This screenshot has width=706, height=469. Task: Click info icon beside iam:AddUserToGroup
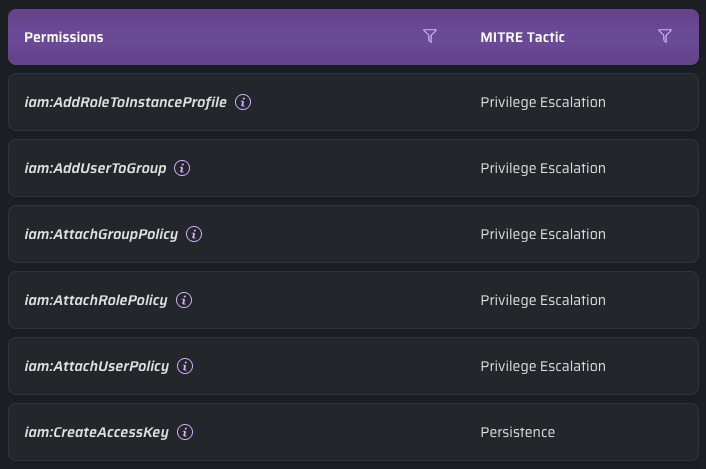(182, 168)
